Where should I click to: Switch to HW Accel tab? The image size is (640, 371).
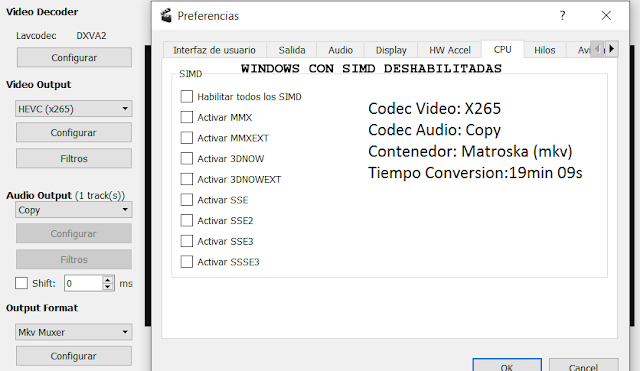pos(450,50)
